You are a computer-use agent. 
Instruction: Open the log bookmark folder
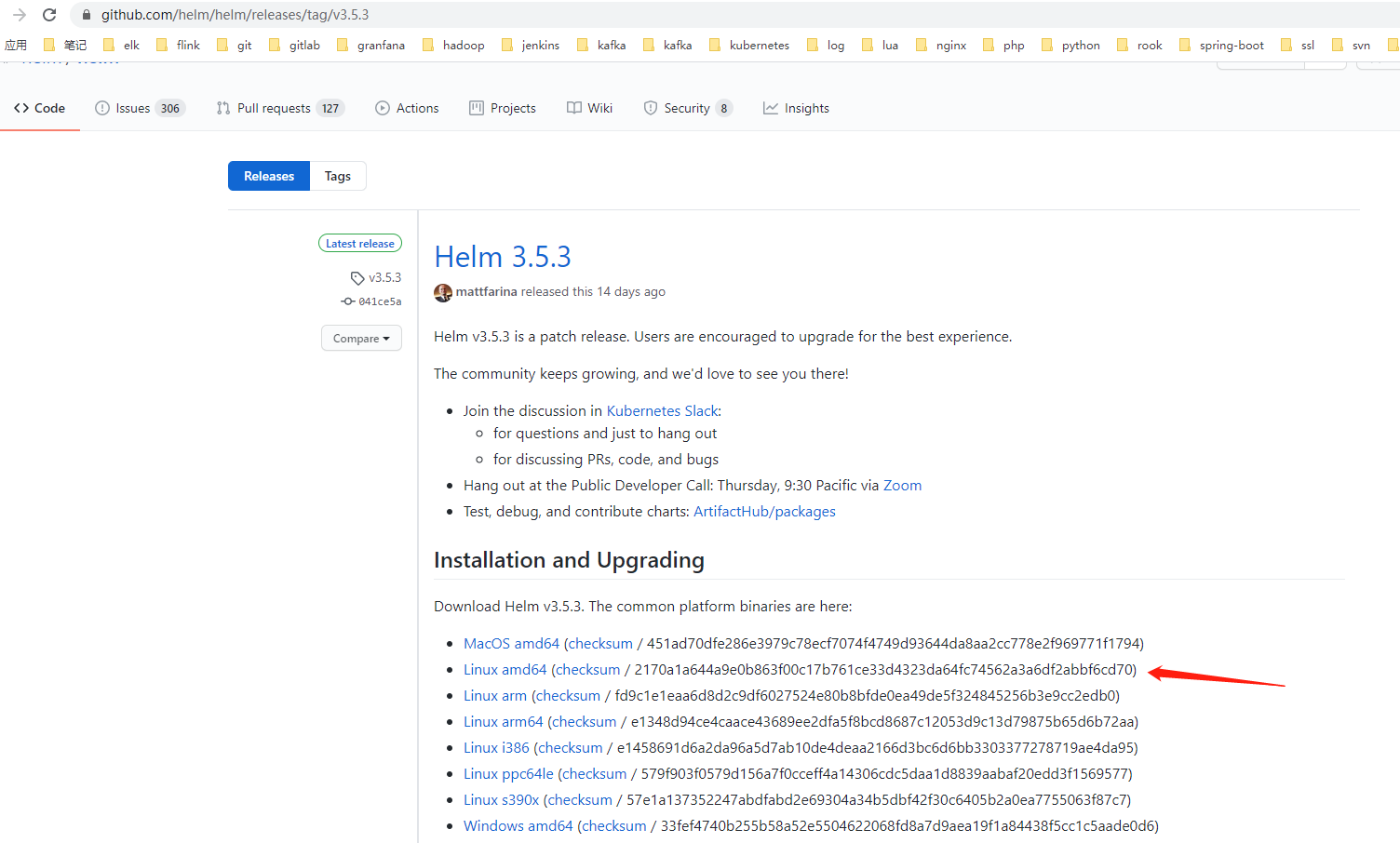coord(826,45)
